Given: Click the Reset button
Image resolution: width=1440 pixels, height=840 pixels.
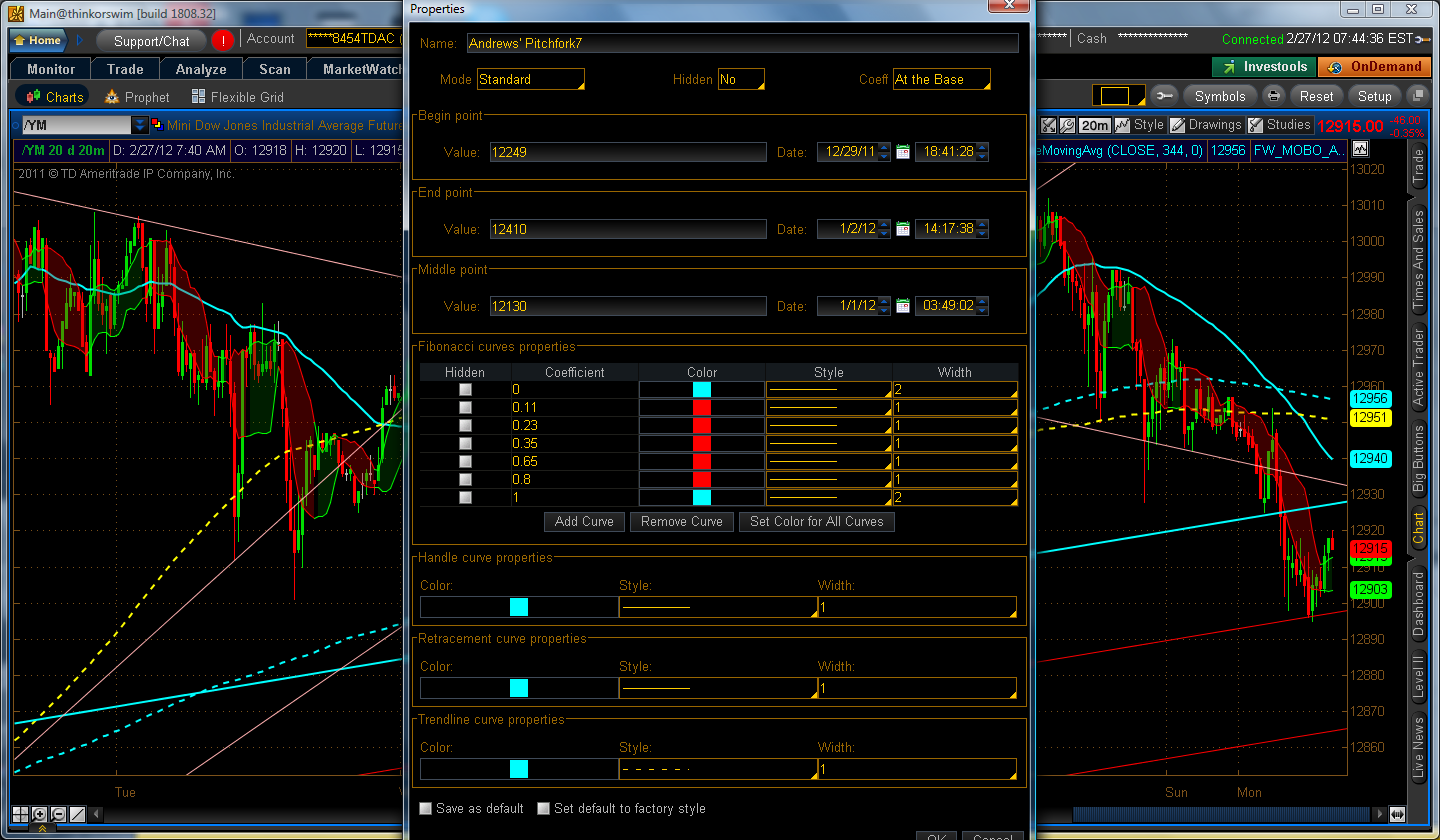Looking at the screenshot, I should (x=1316, y=96).
